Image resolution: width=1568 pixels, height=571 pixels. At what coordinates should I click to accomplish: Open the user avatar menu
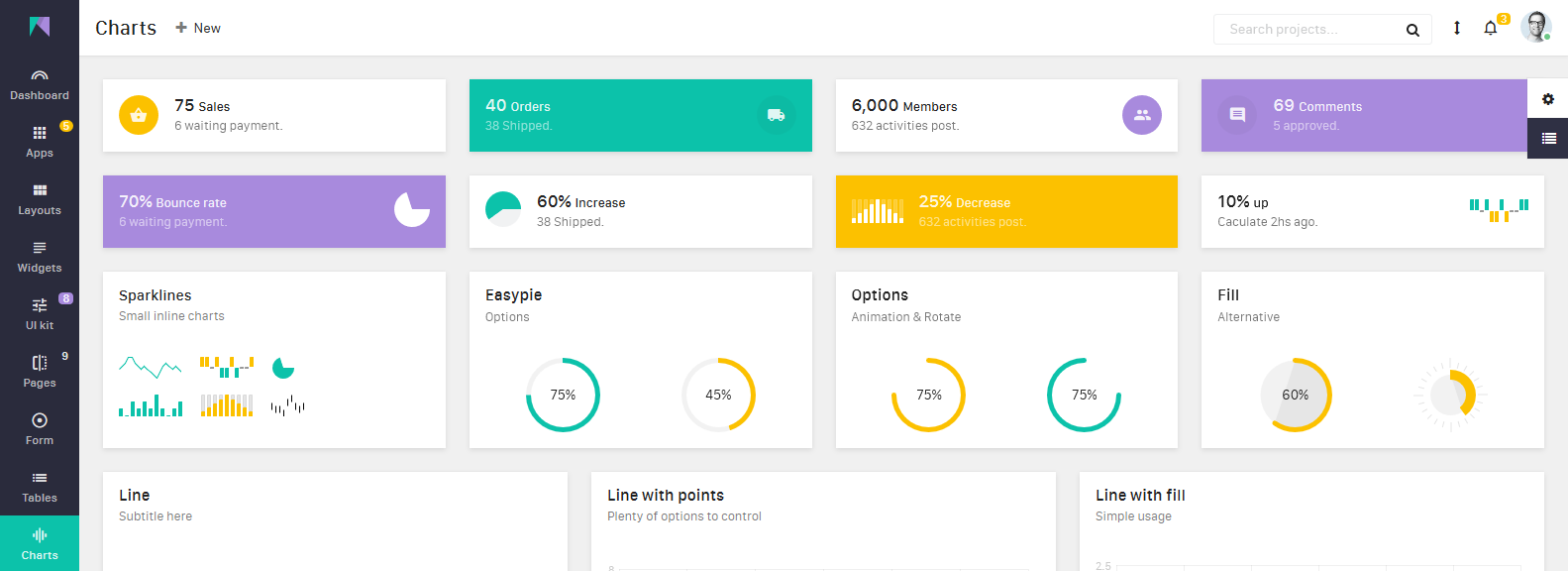tap(1535, 28)
